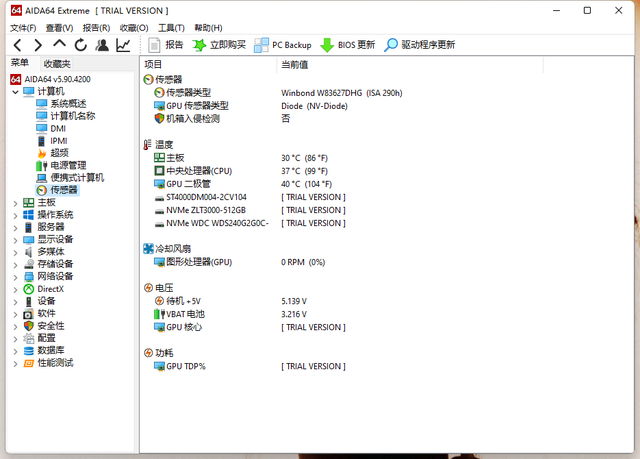Select 计算机名称 in the tree
The image size is (640, 459).
(x=66, y=116)
